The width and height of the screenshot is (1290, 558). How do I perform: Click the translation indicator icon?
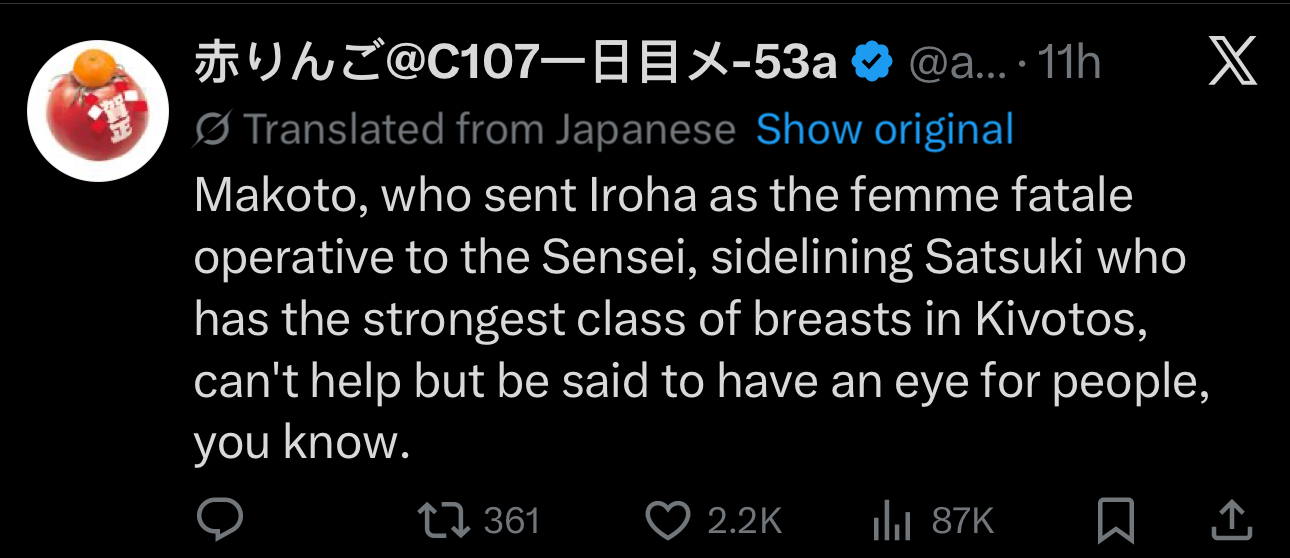point(214,130)
